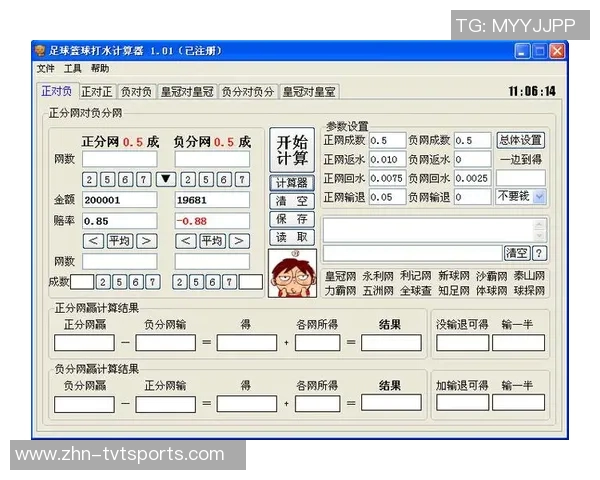Switch to the 负分对负分 tab
600x480 pixels.
pyautogui.click(x=248, y=92)
